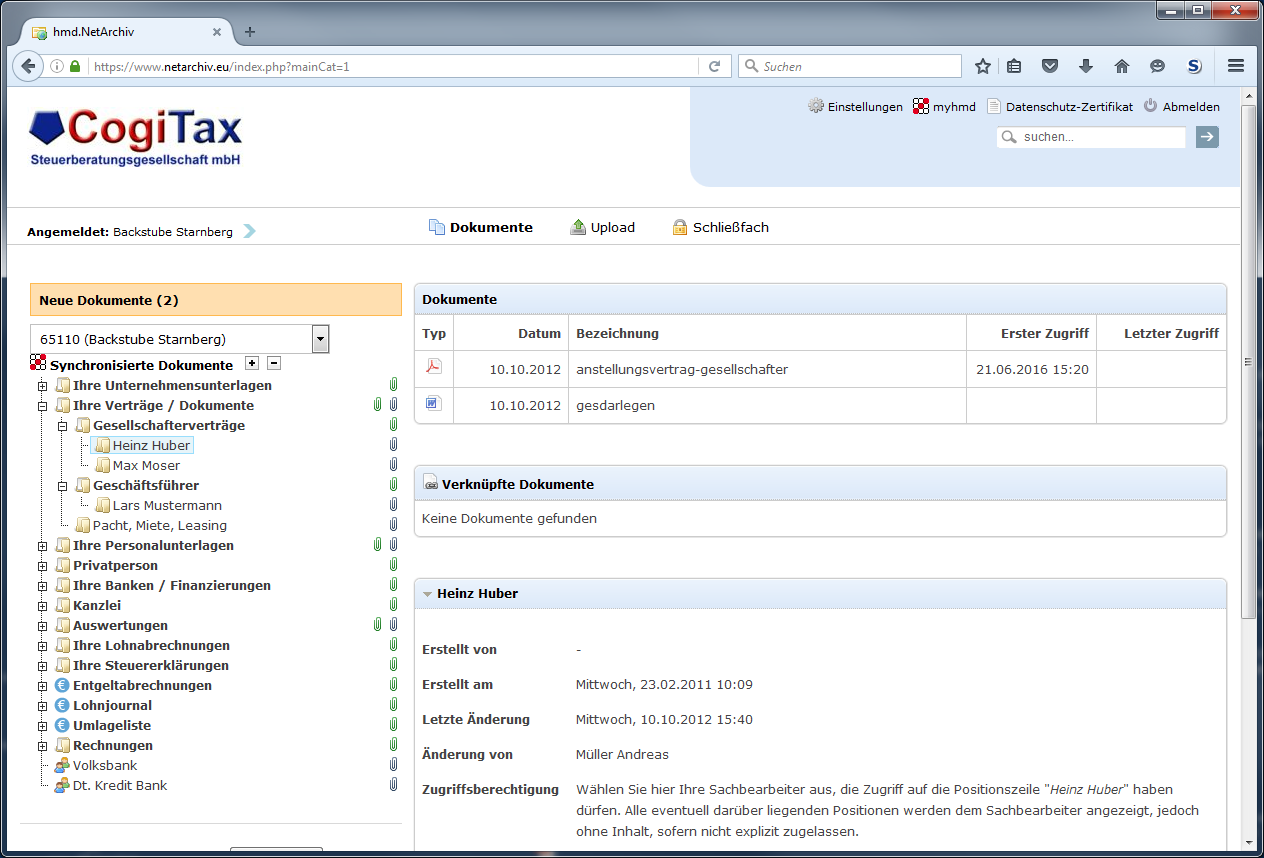
Task: Expand the Ihre Unternehmensunterlagen tree node
Action: coord(41,385)
